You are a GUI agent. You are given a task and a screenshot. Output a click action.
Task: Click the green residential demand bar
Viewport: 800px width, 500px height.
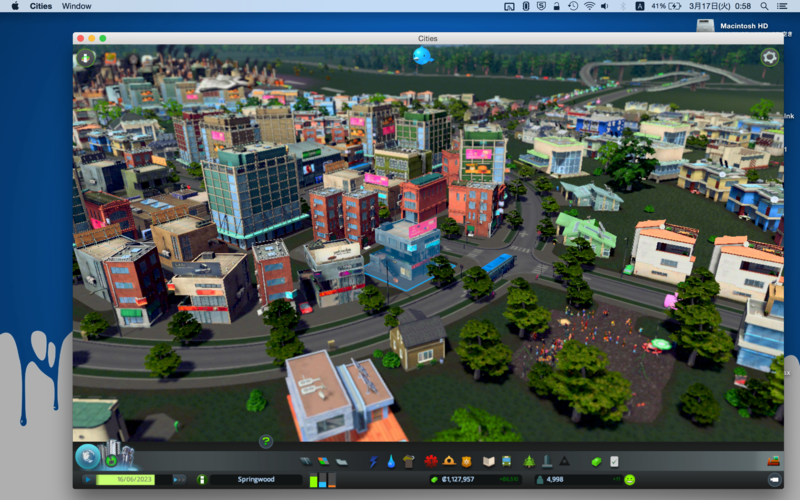click(313, 480)
